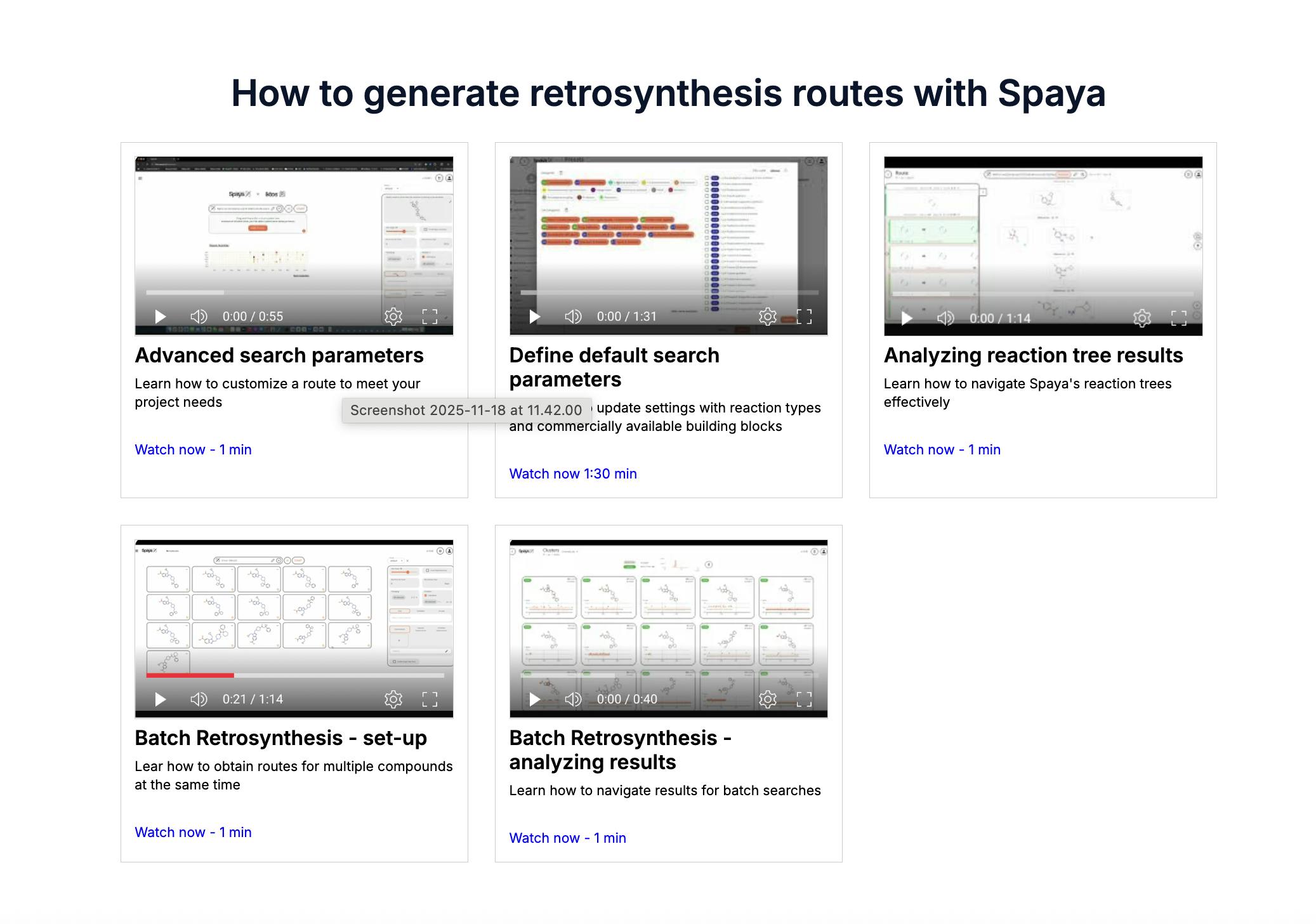Enter fullscreen on Analyzing reaction tree video
Viewport: 1316px width, 924px height.
(x=1179, y=318)
